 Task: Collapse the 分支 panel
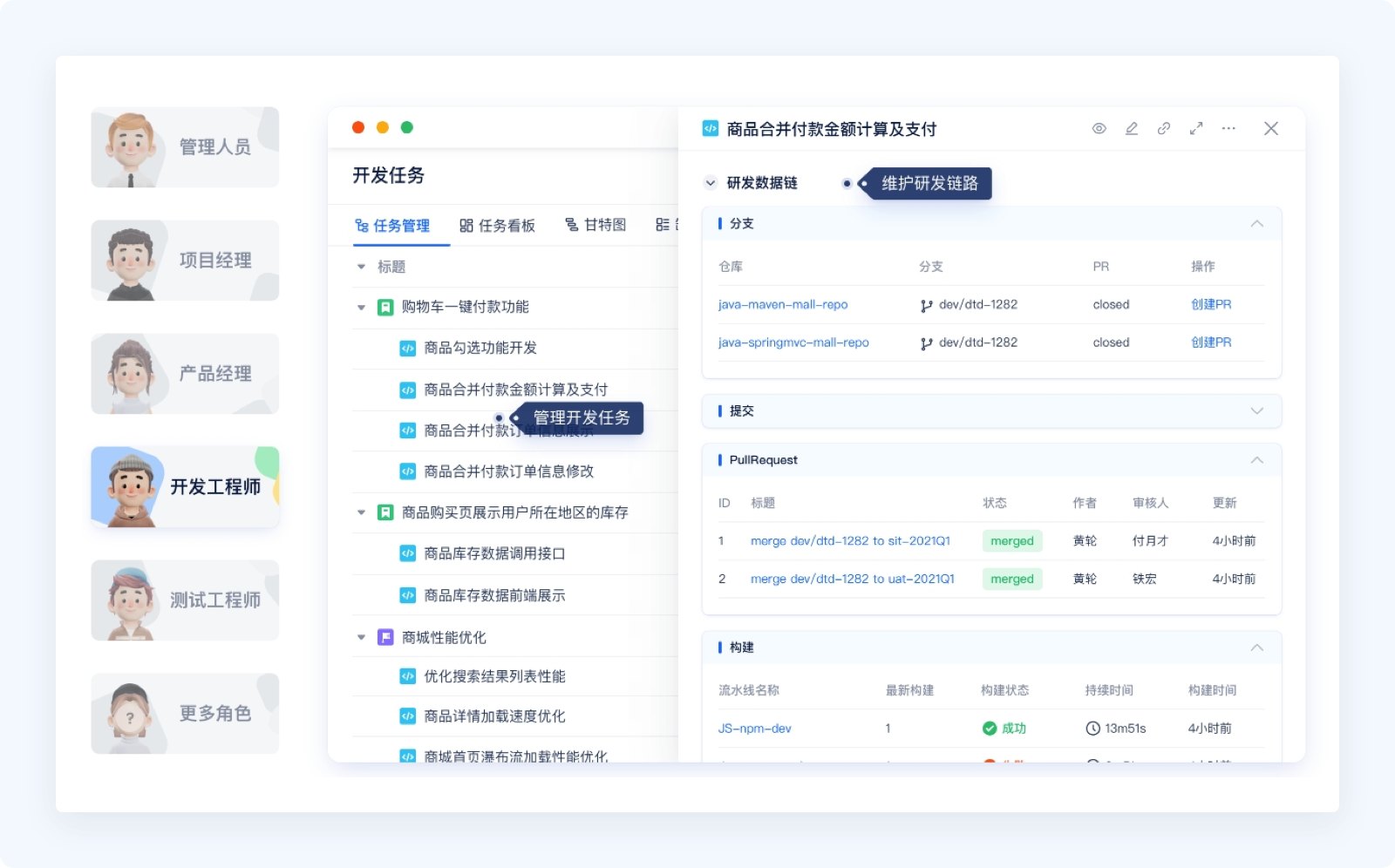tap(1256, 224)
